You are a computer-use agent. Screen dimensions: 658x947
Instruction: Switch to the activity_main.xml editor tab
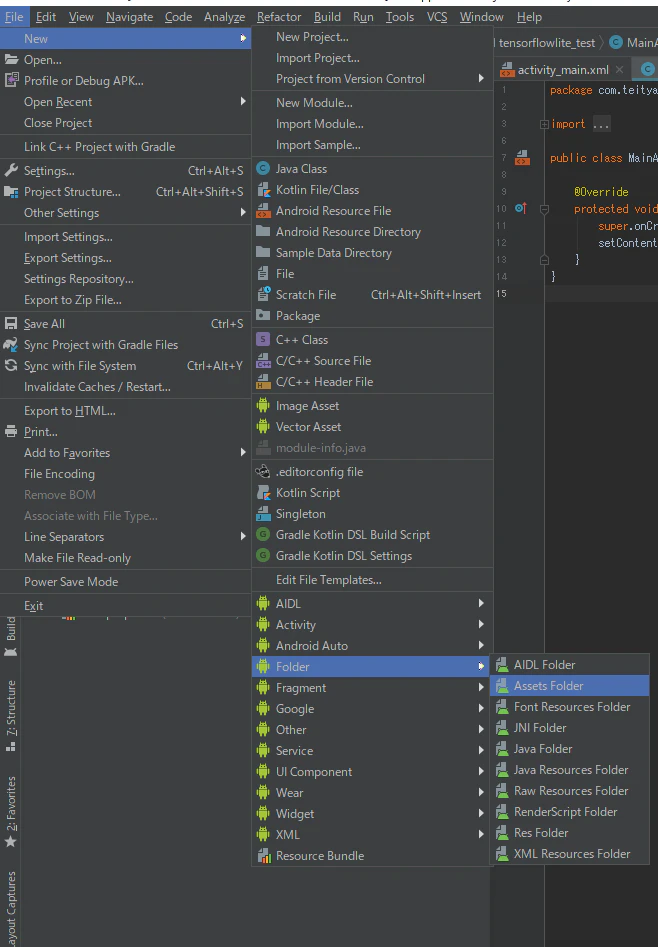pos(563,70)
